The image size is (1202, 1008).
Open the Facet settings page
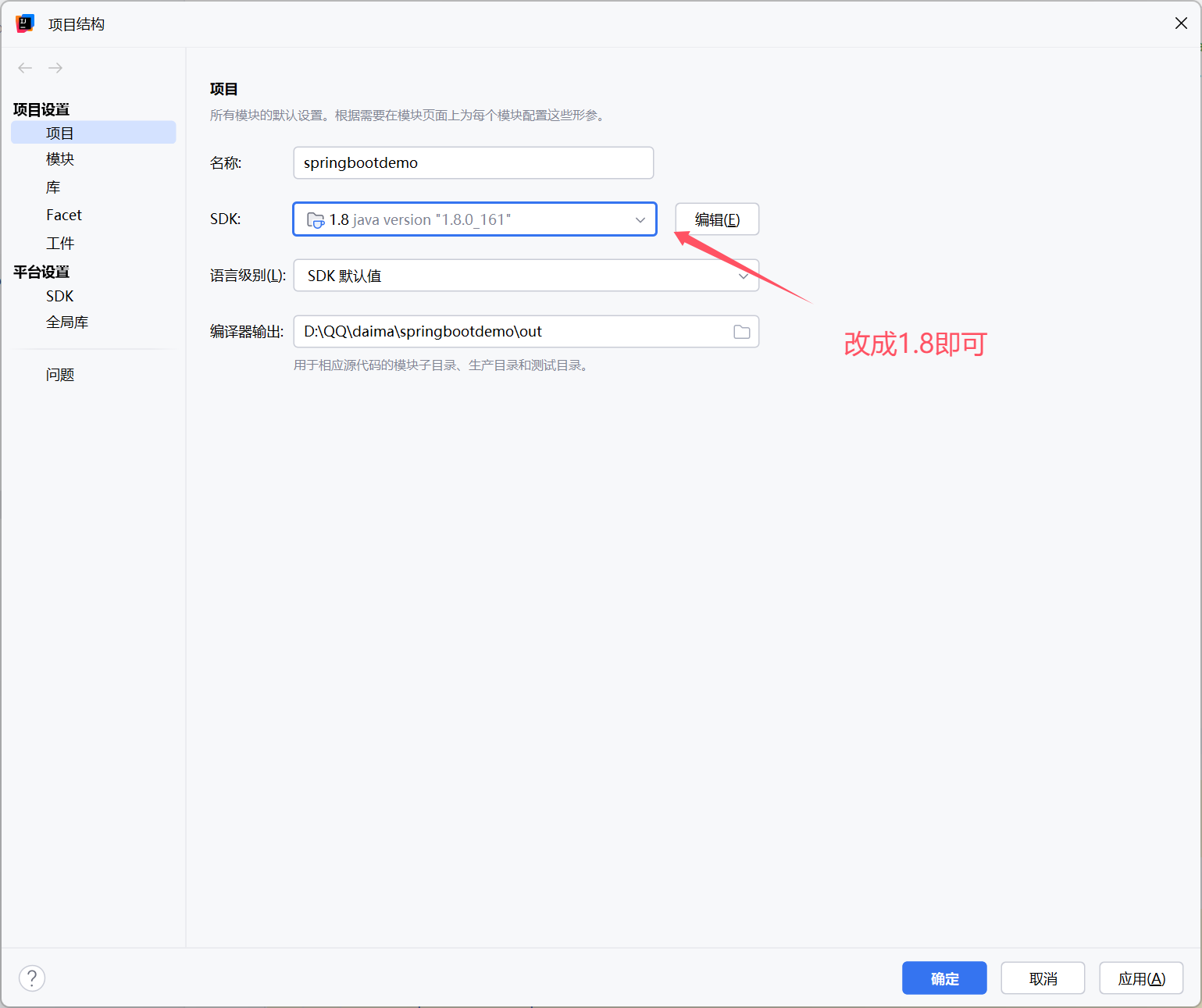pos(63,215)
